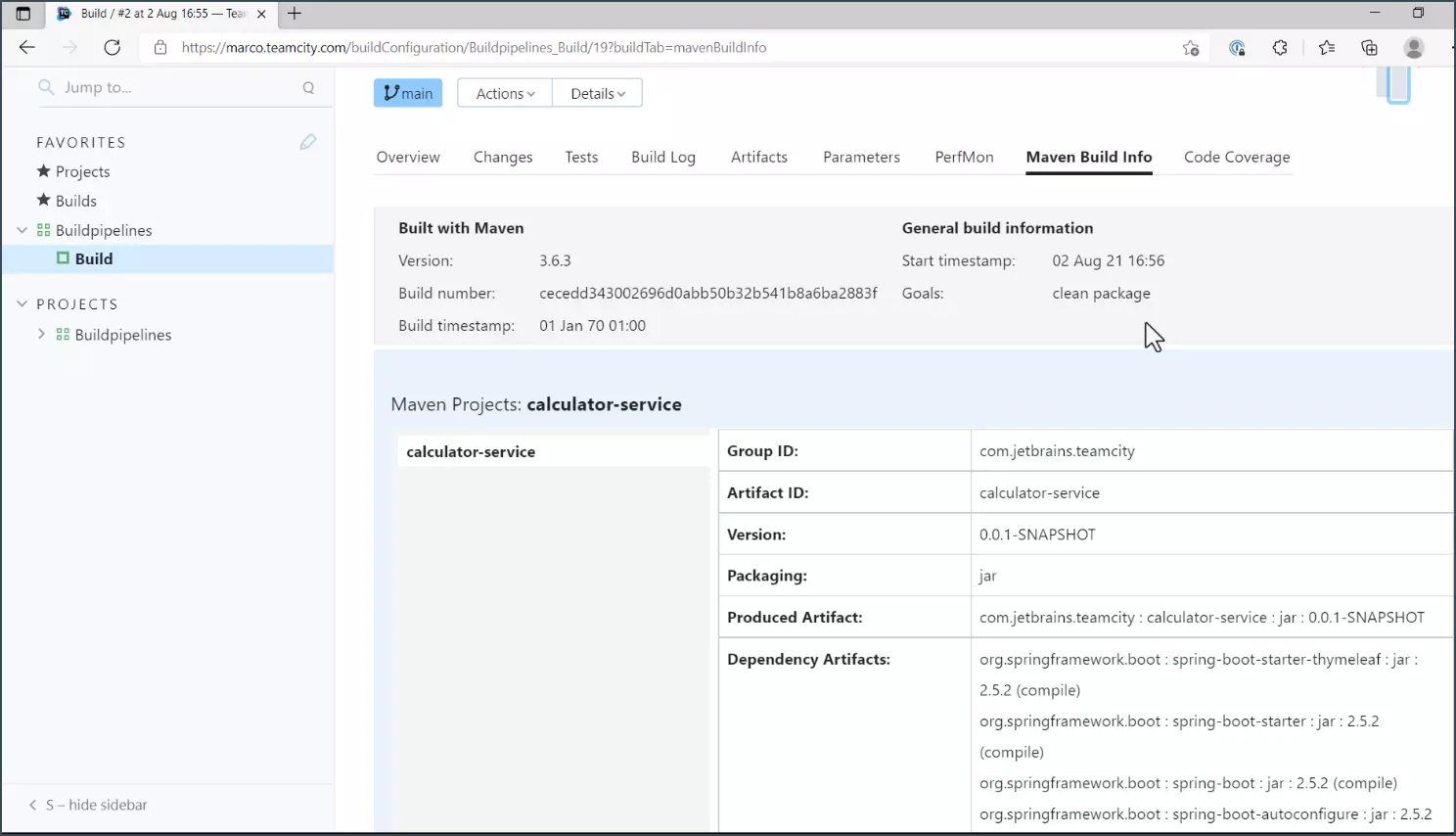Switch to the Code Coverage tab

pos(1236,157)
